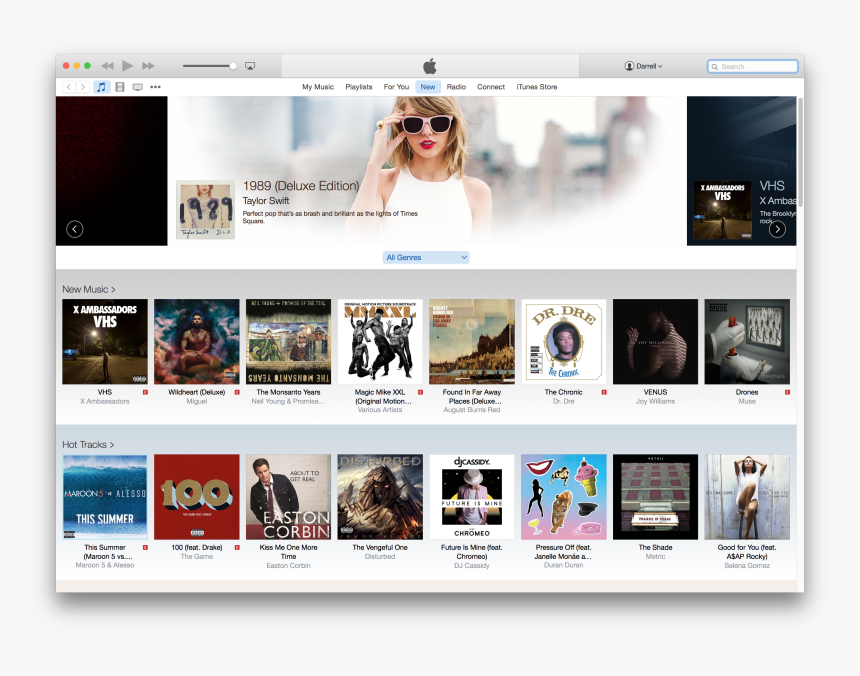860x676 pixels.
Task: Open the 1989 (Deluxe Edition) title
Action: point(301,186)
